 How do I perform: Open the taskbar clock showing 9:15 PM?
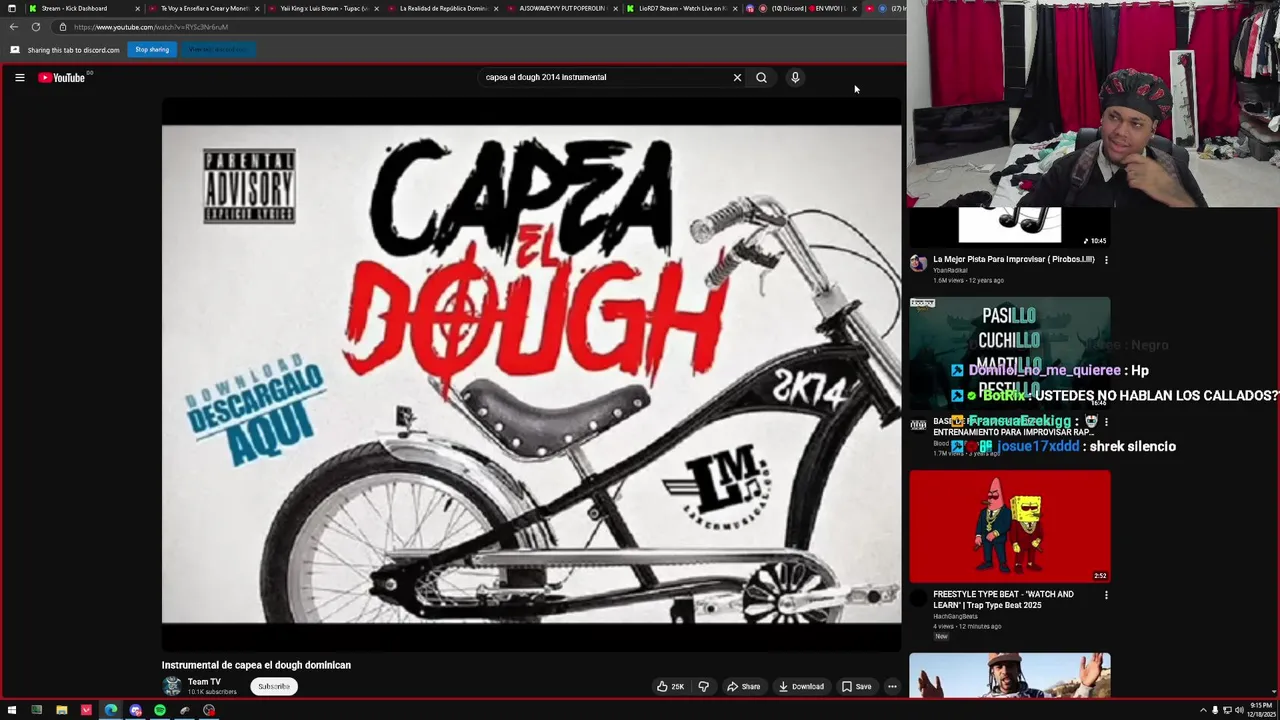coord(1259,710)
